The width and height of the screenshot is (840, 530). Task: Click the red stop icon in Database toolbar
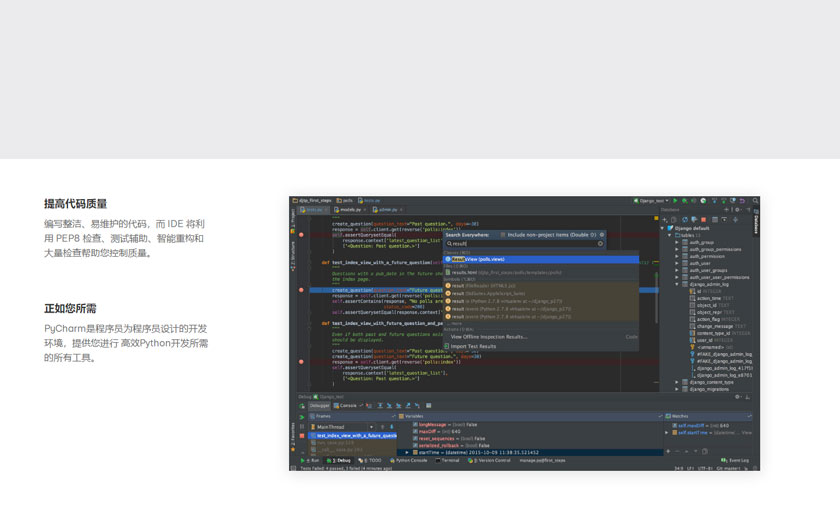coord(703,220)
